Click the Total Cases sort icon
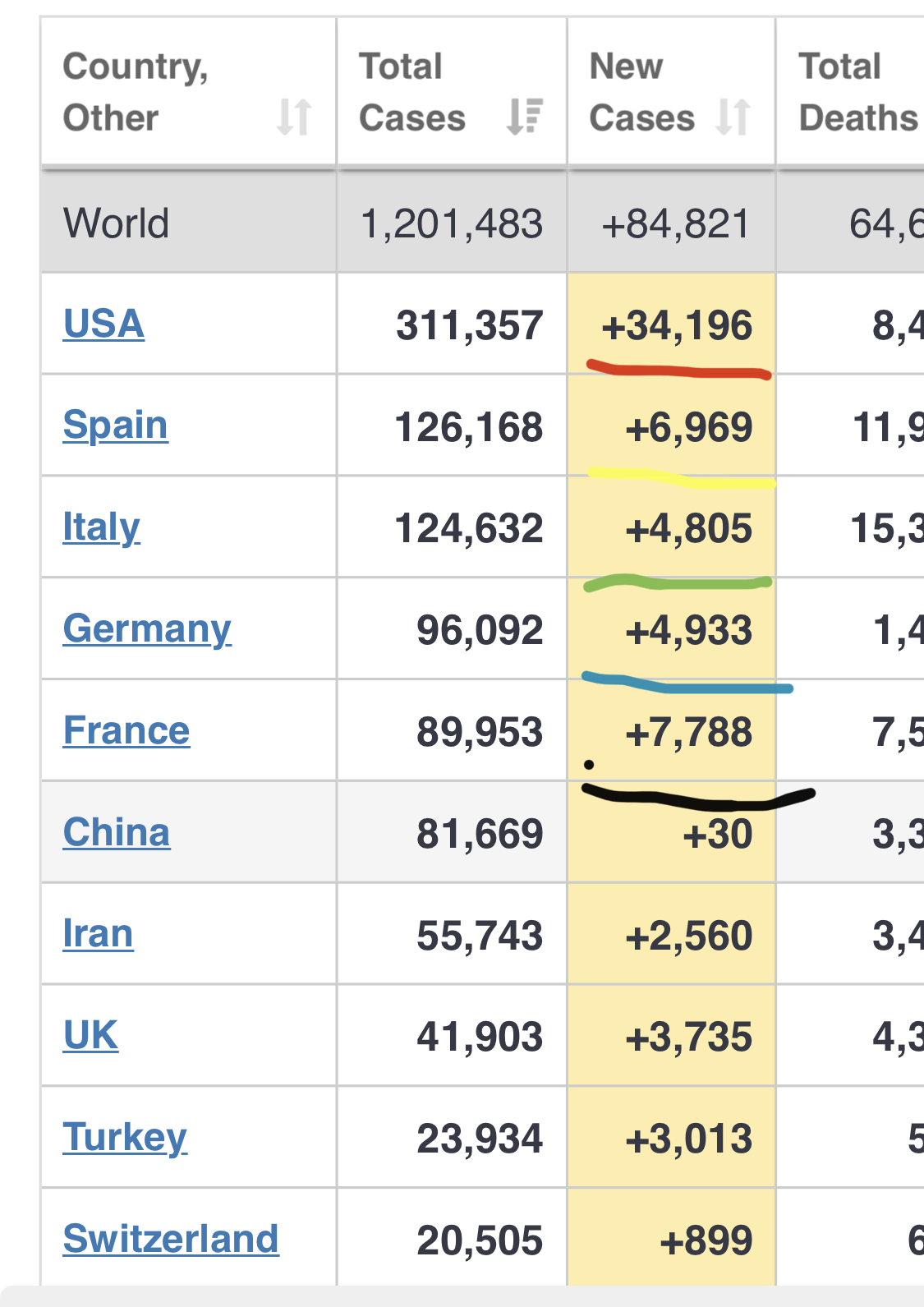 click(525, 117)
